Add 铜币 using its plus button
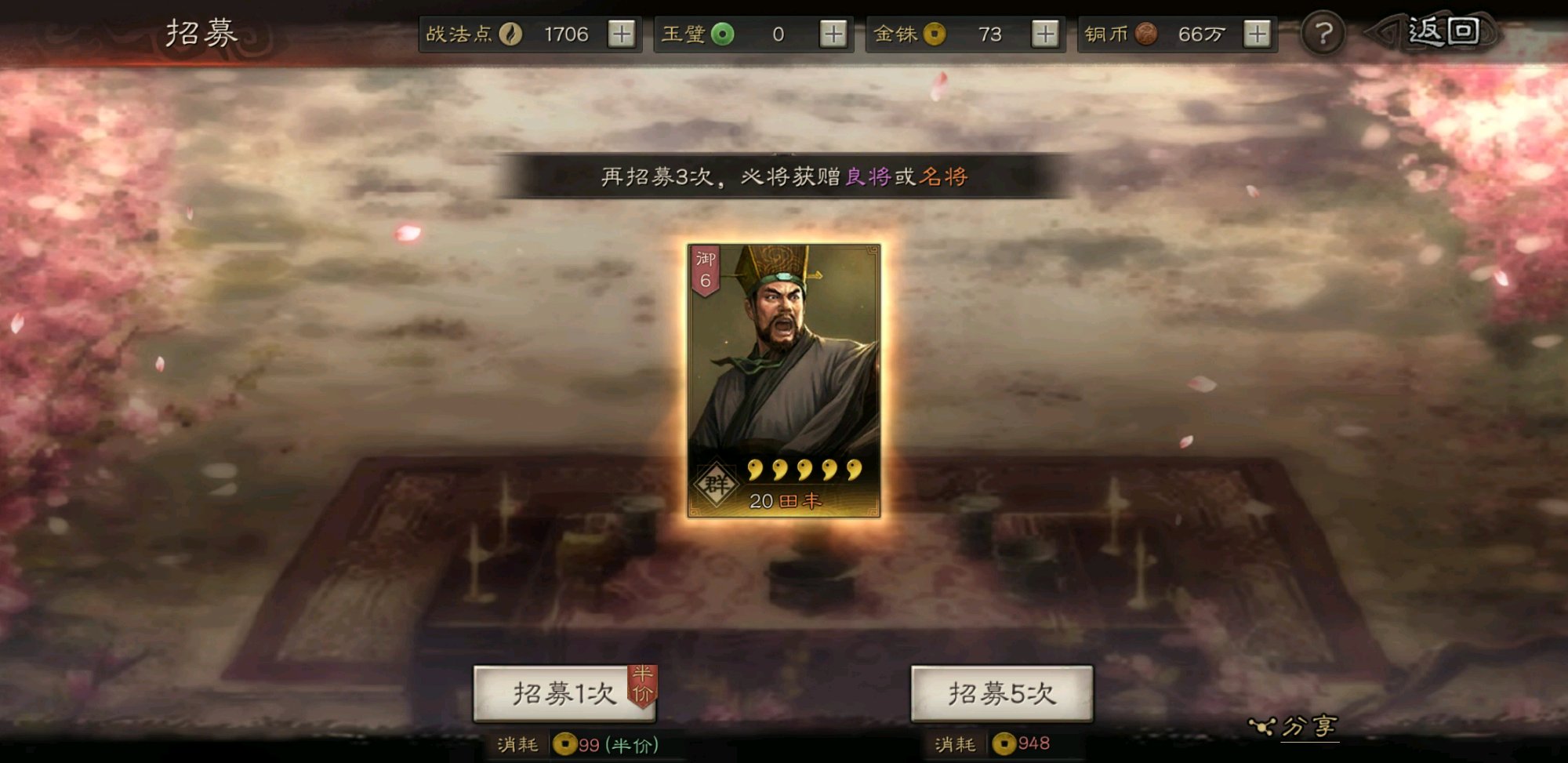 (1257, 35)
